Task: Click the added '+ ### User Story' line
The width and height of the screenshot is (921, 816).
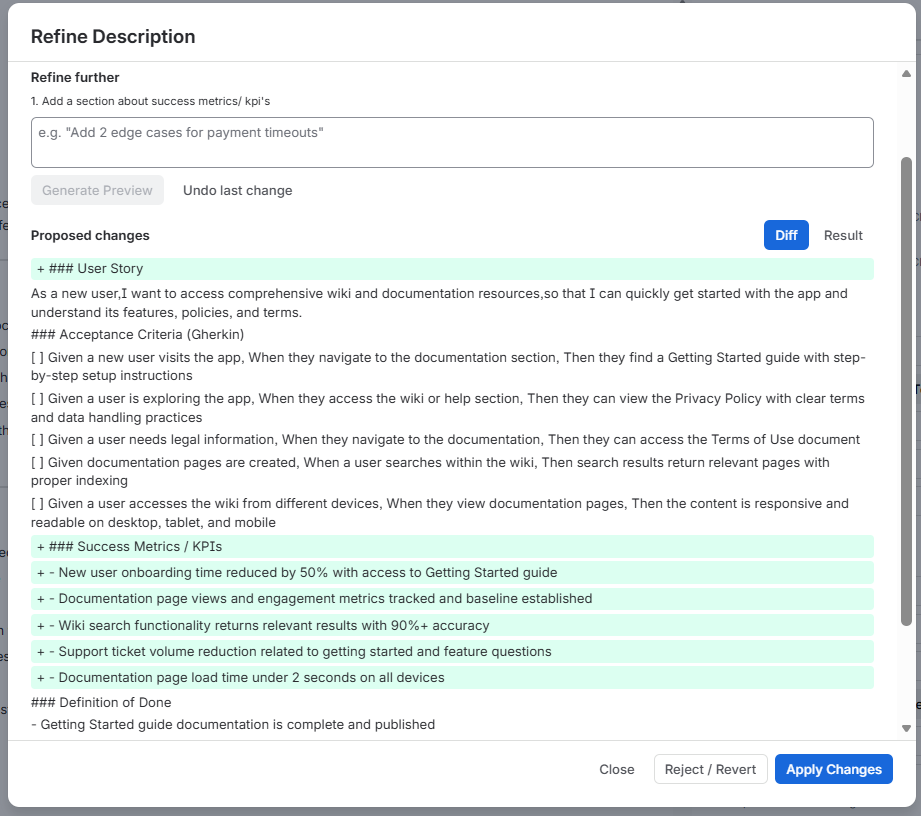Action: [452, 268]
